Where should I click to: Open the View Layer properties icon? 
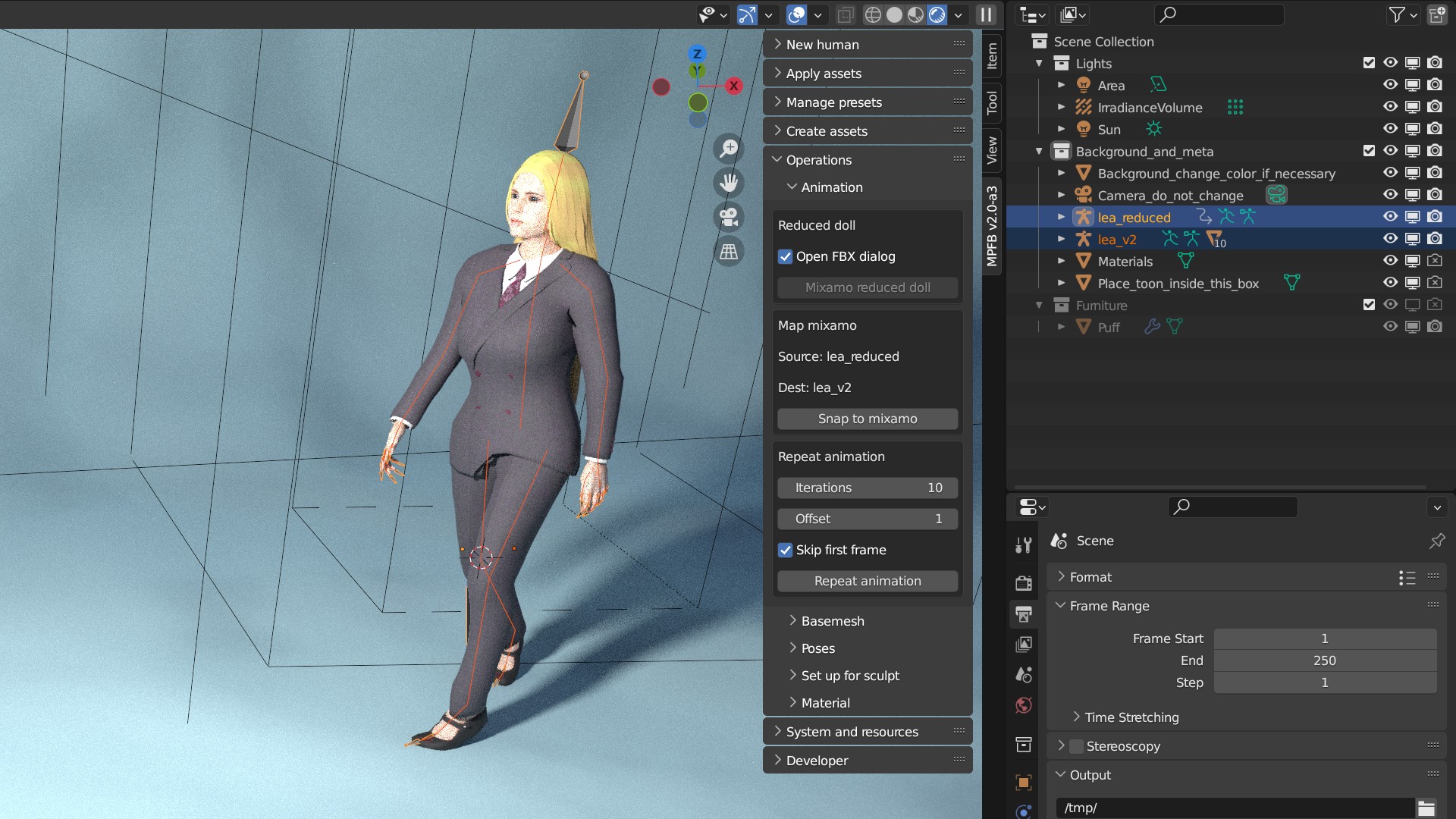click(1024, 645)
